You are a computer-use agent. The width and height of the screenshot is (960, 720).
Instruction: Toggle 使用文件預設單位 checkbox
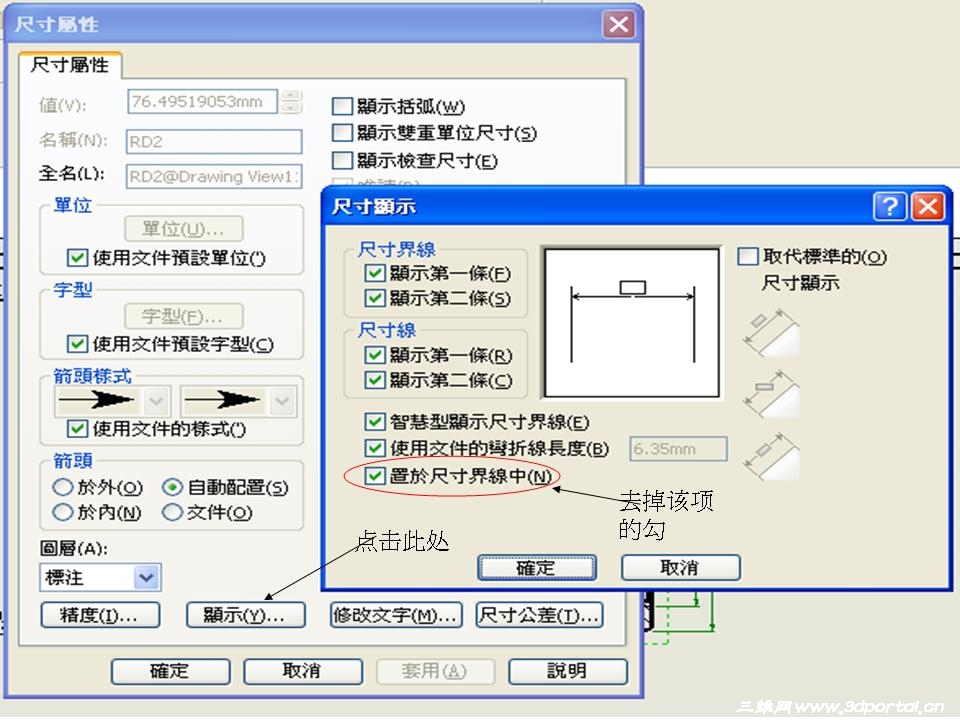[x=77, y=258]
